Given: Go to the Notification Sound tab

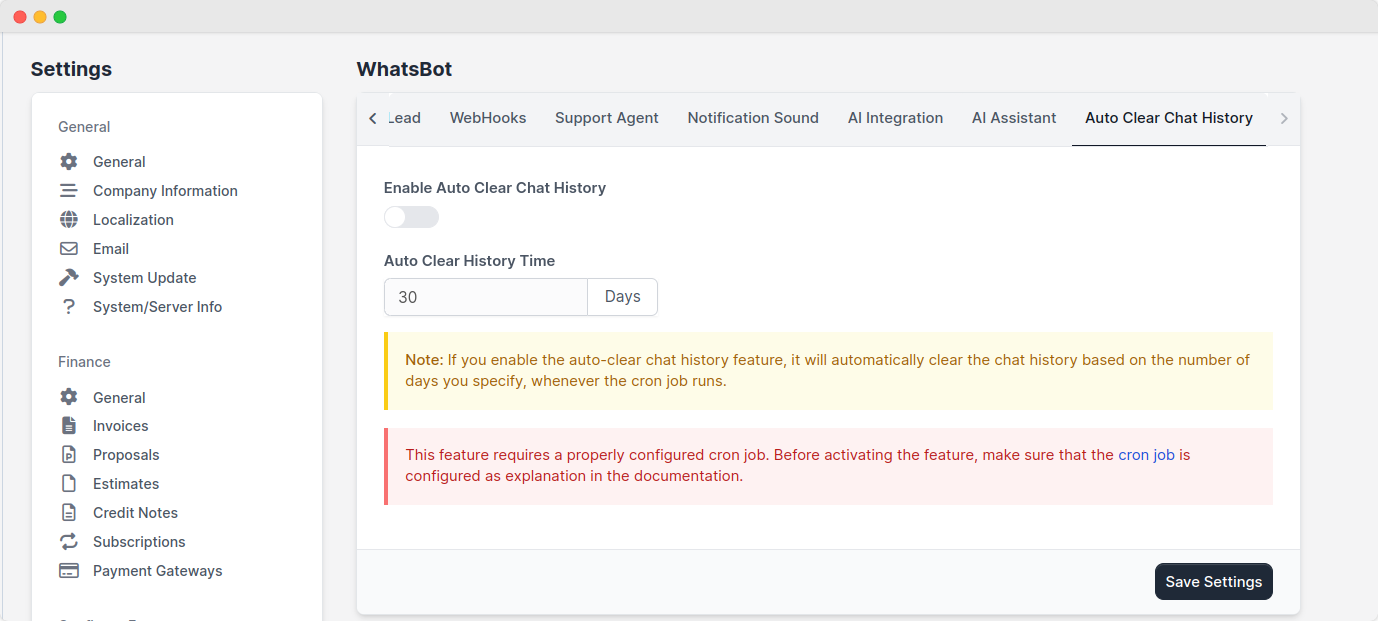Looking at the screenshot, I should [753, 118].
